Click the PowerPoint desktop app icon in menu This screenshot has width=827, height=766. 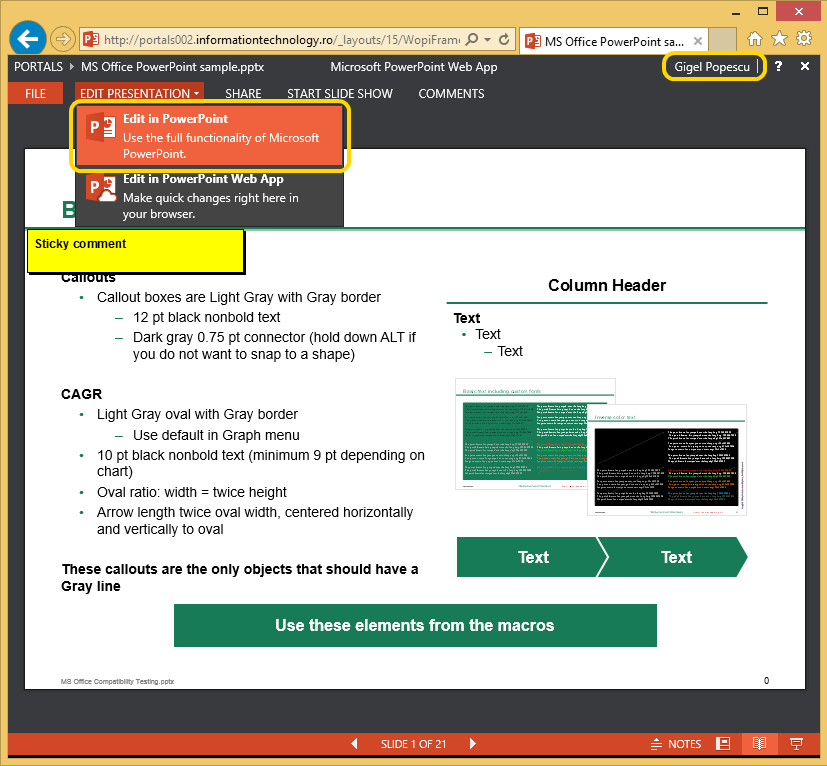tap(101, 127)
